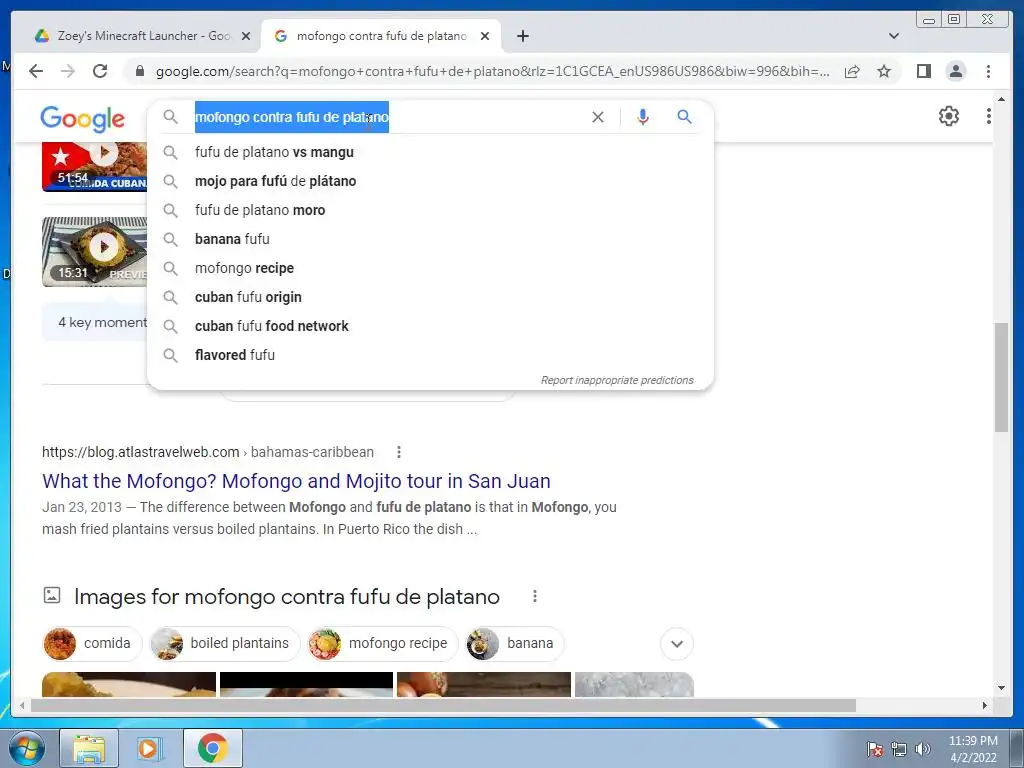Reload the current page

pos(100,71)
